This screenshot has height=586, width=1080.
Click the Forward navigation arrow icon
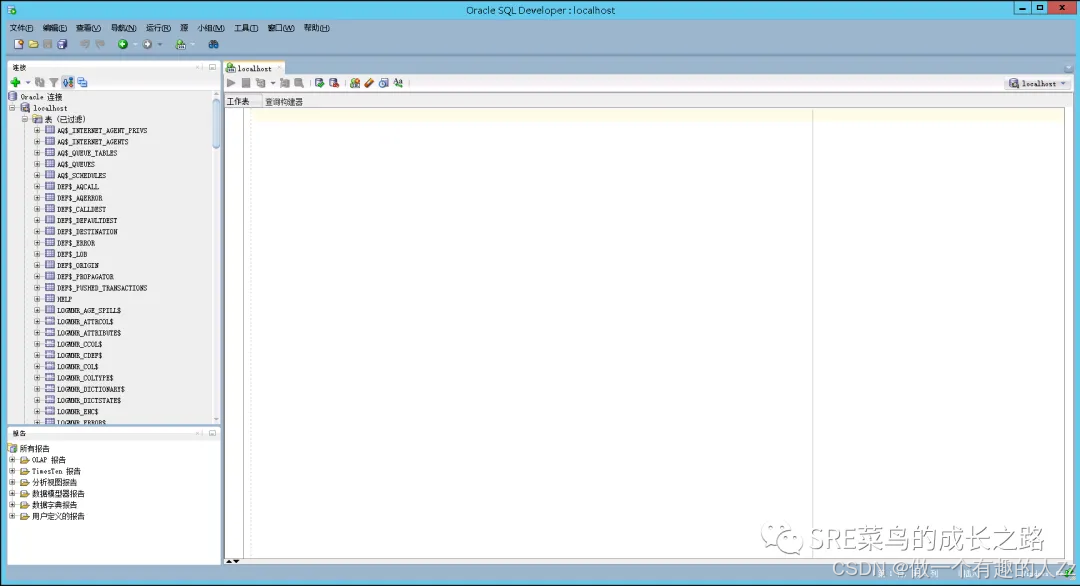(147, 44)
